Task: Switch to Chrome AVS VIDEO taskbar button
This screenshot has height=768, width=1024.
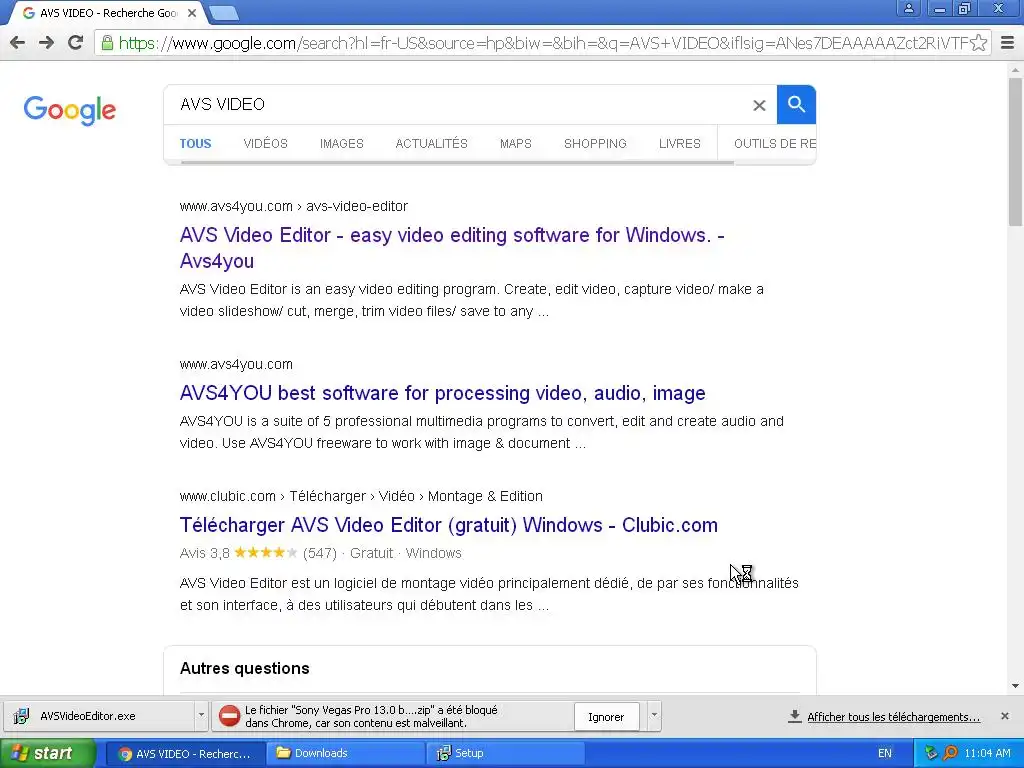Action: point(185,754)
